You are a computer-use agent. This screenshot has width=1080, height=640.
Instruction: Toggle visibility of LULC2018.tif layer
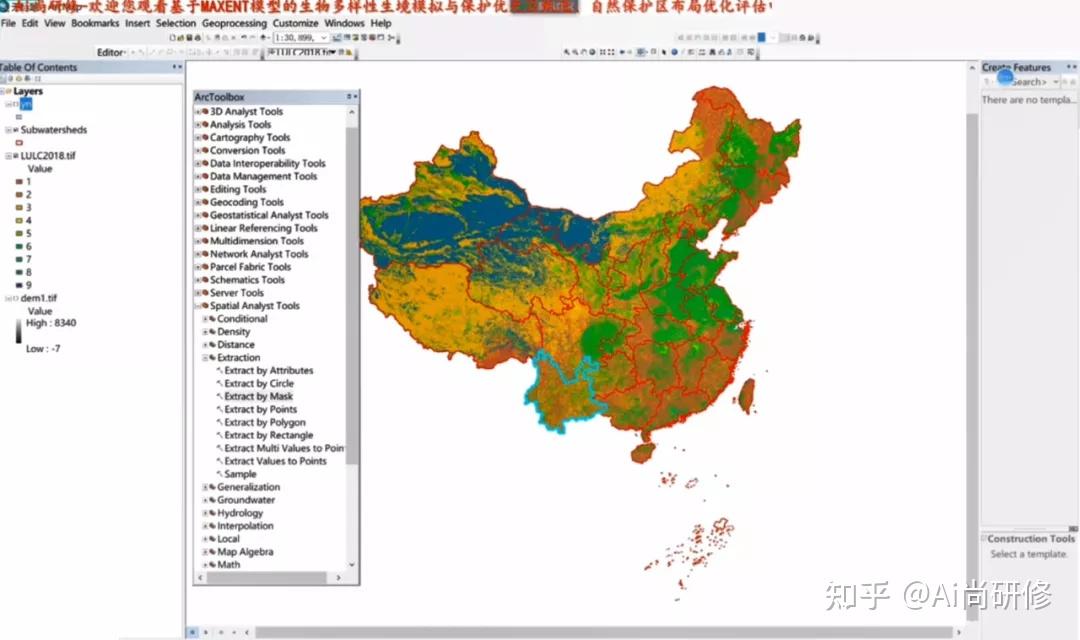tap(15, 156)
